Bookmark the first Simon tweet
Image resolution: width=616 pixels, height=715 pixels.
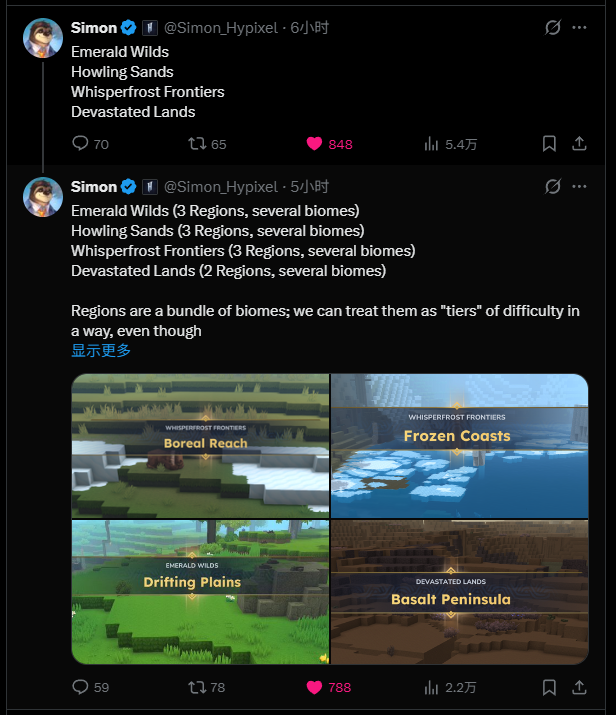coord(549,144)
